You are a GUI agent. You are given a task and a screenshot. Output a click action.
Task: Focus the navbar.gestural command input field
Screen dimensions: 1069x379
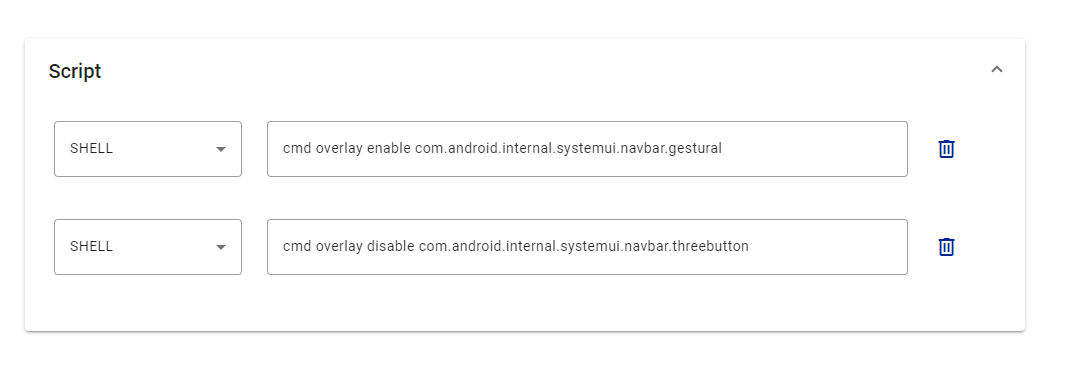click(587, 149)
